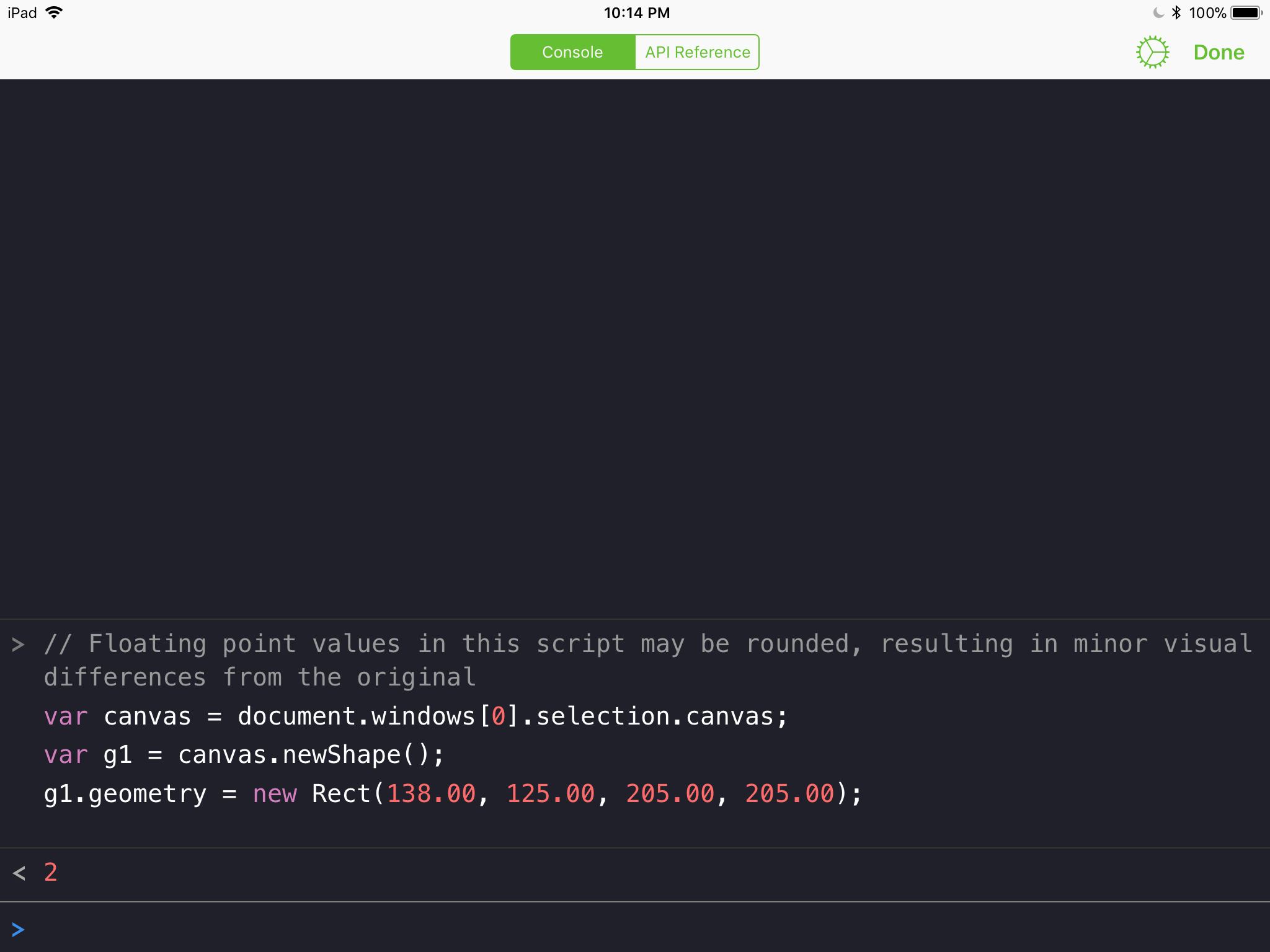Screen dimensions: 1270x952
Task: Tap the battery indicator icon
Action: coord(1246,12)
